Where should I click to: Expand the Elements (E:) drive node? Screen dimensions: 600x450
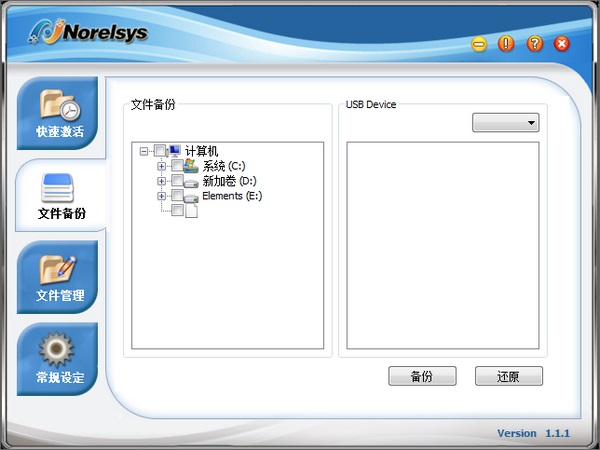pyautogui.click(x=161, y=196)
